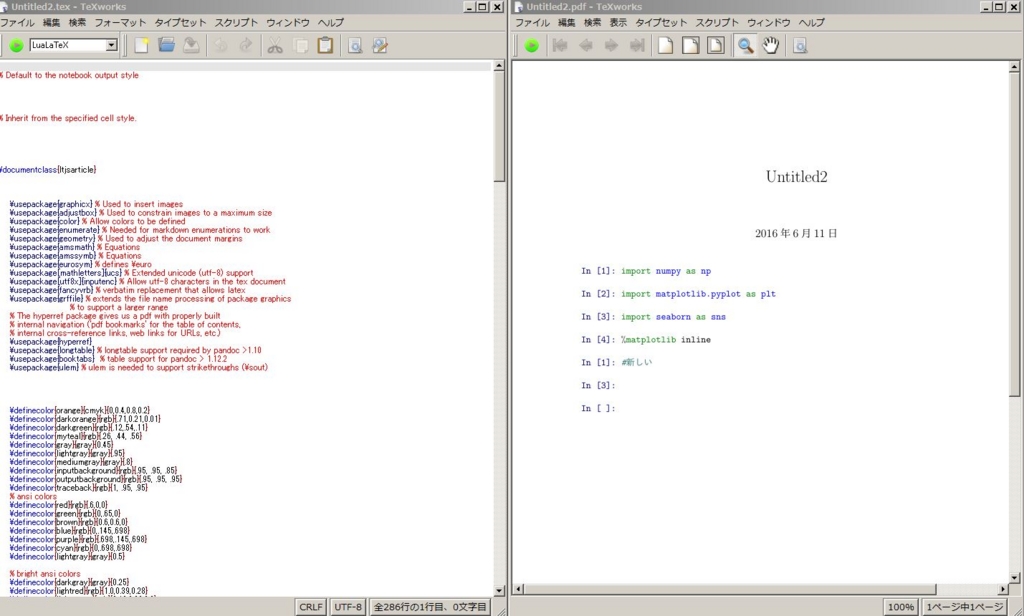Click the 100% zoom indicator in the PDF status bar
The image size is (1024, 616).
[901, 607]
